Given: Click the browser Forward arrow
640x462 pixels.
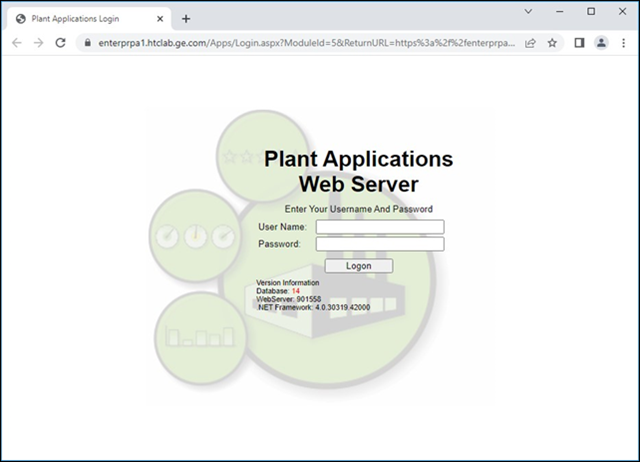Looking at the screenshot, I should pyautogui.click(x=38, y=43).
